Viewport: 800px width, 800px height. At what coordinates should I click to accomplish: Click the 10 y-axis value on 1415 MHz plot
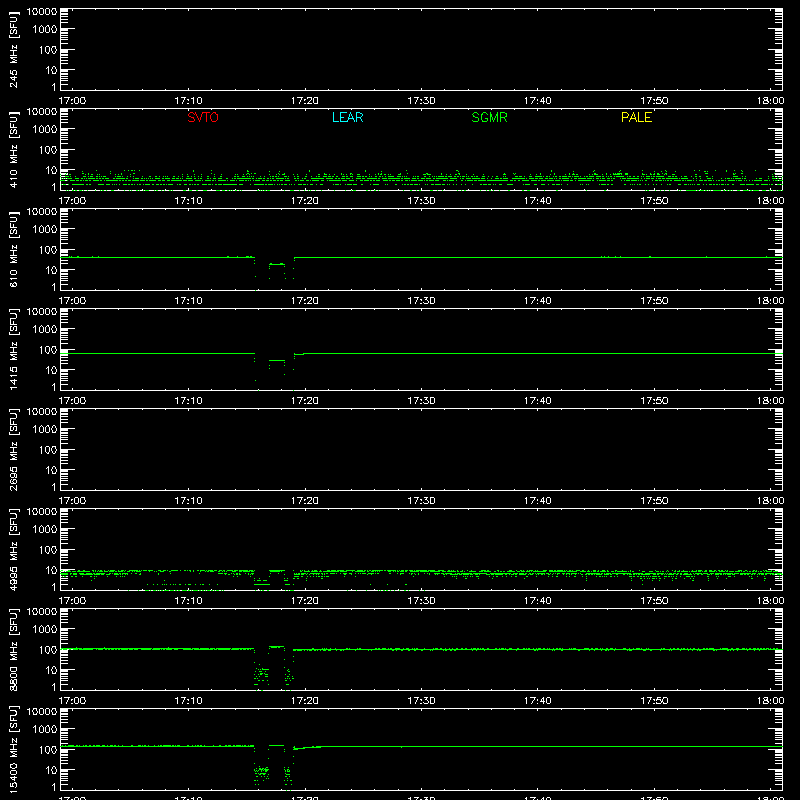pyautogui.click(x=51, y=370)
